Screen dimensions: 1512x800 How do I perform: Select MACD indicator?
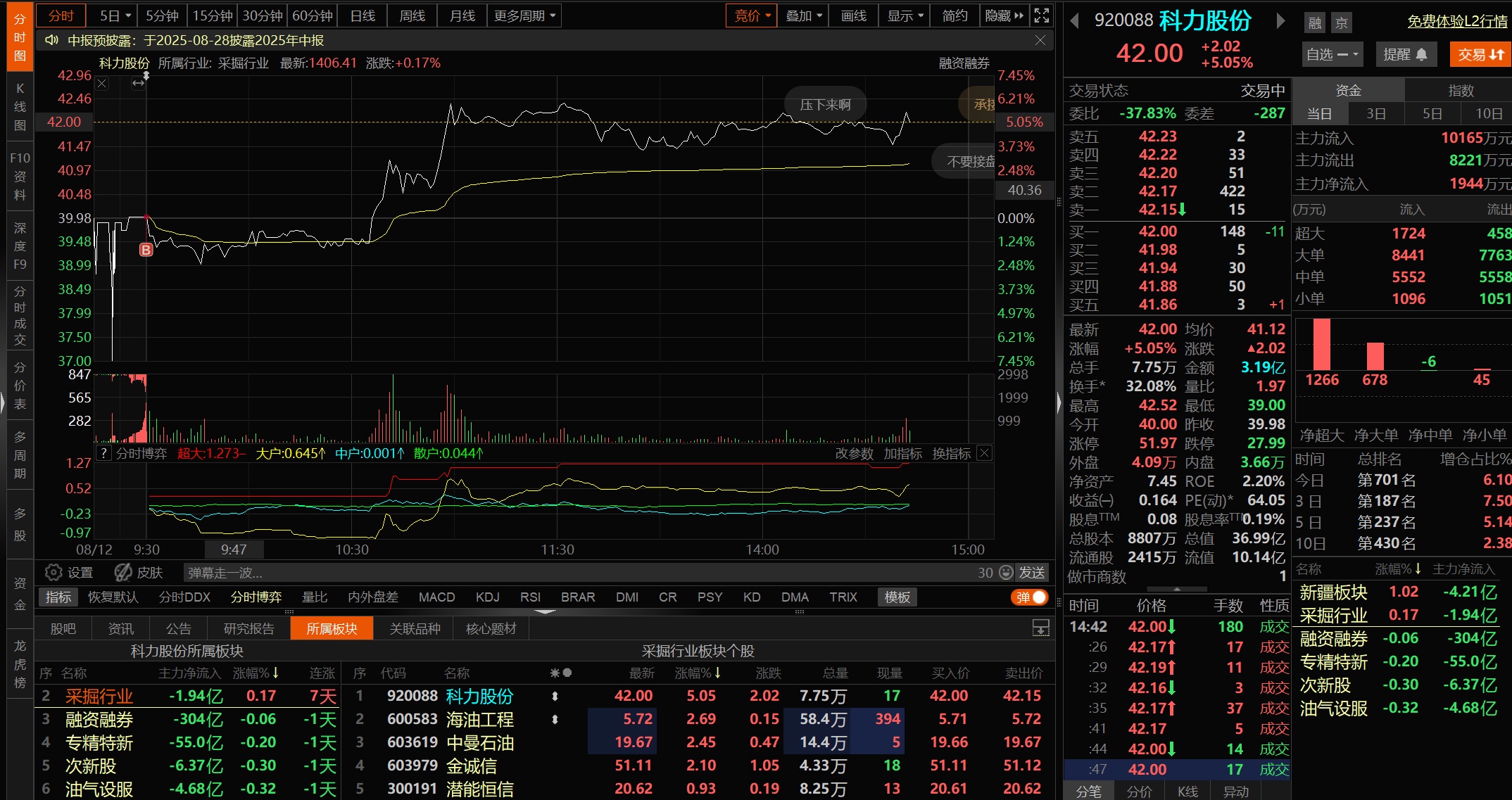click(436, 597)
